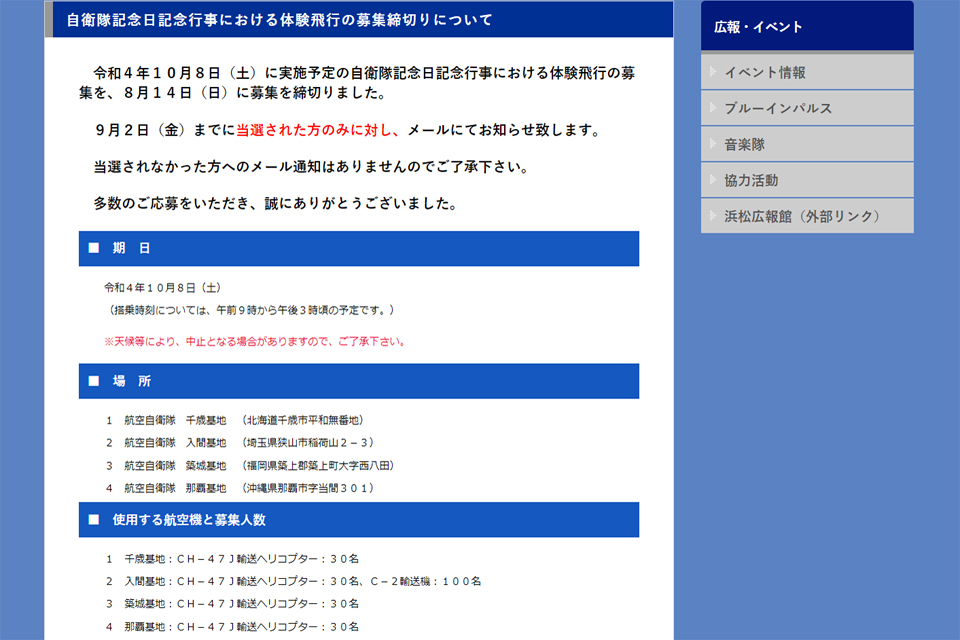Screen dimensions: 960x640
Task: Click the white square beside 使用する航空機と募集人数
Action: pyautogui.click(x=94, y=519)
